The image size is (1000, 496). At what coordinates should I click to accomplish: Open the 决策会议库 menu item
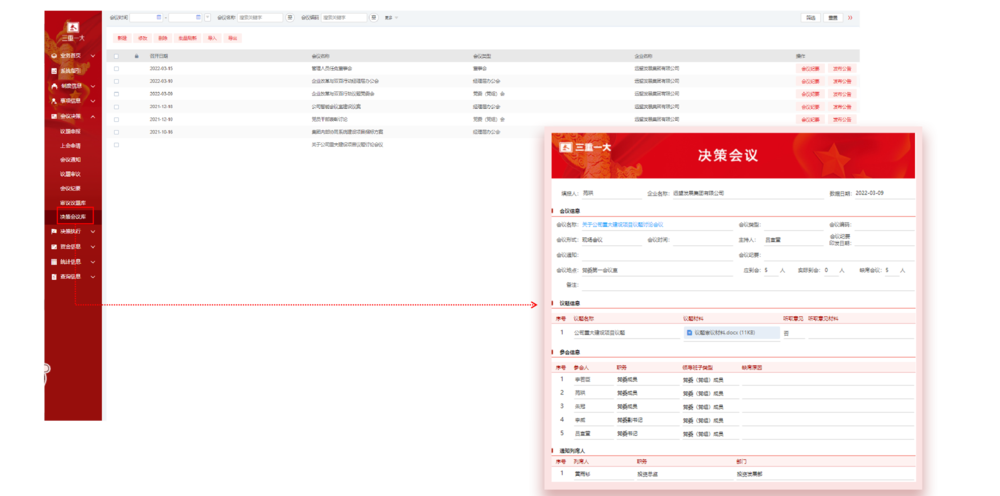(74, 216)
